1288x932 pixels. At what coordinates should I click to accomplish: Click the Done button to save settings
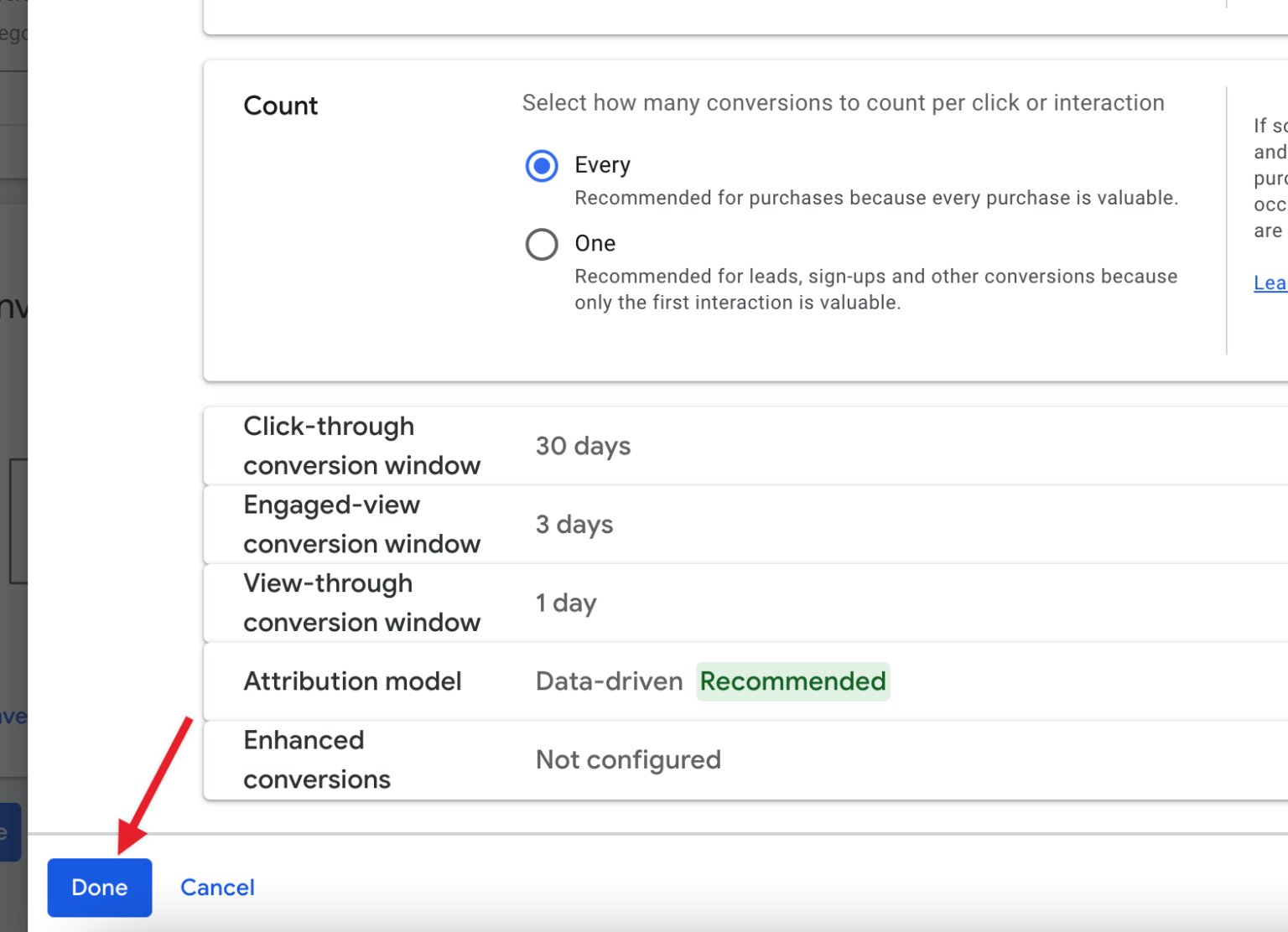pos(99,887)
